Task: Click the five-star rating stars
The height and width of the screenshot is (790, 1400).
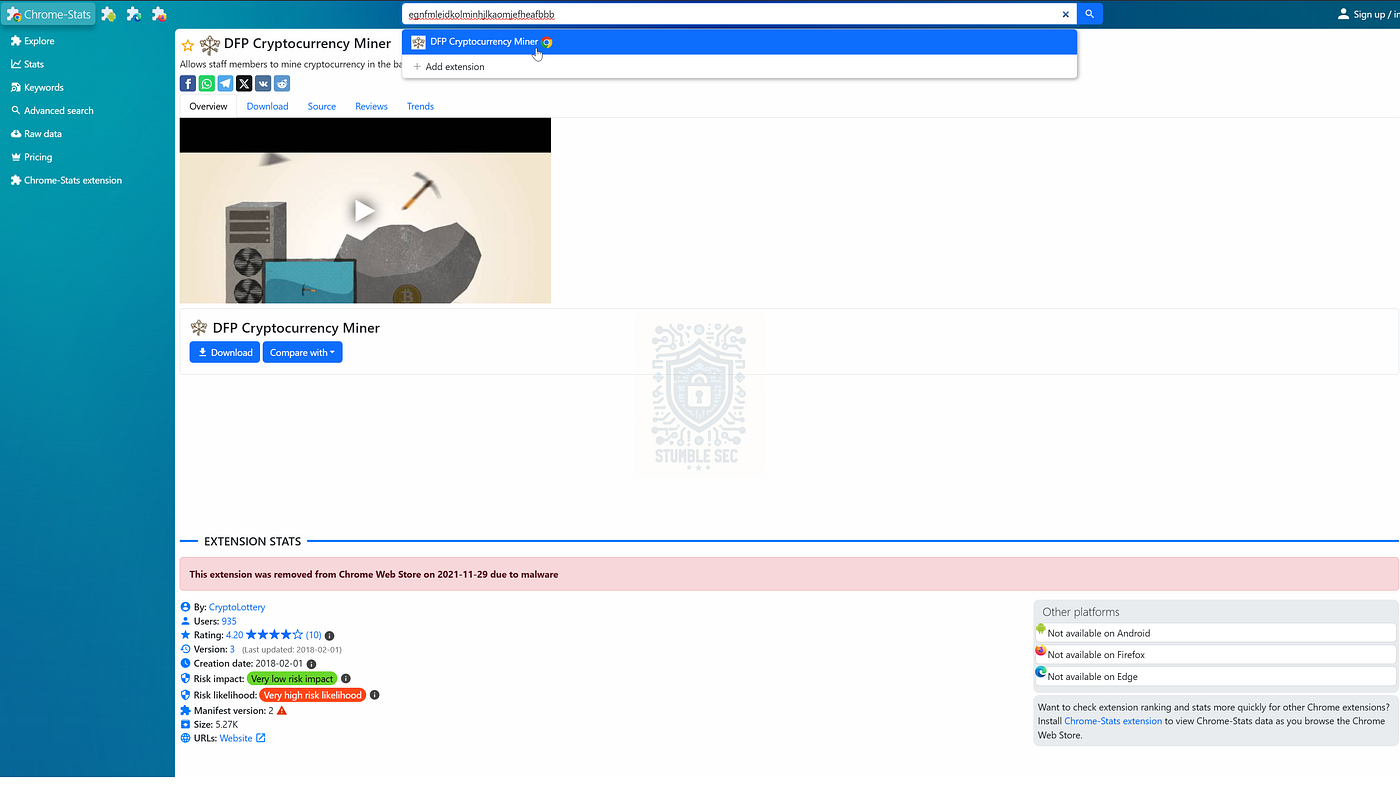Action: 274,635
